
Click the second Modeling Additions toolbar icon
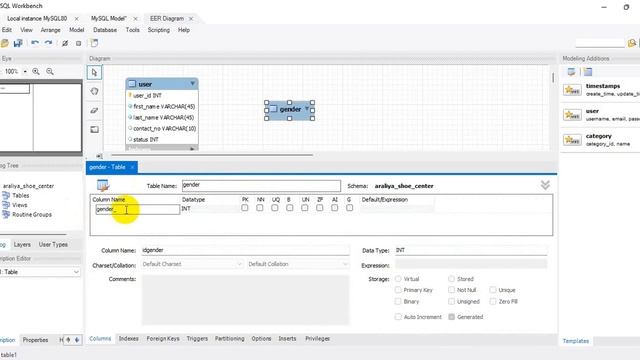click(588, 72)
